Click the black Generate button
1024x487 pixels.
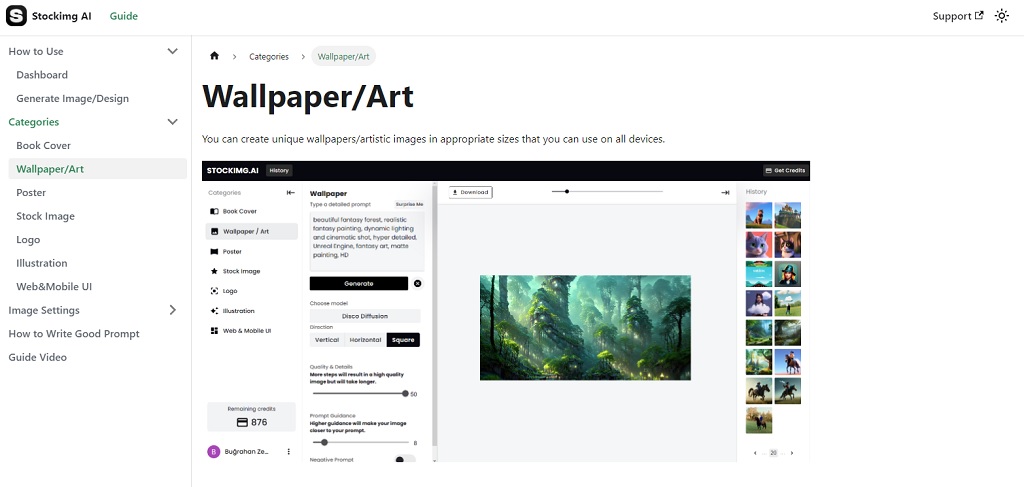pyautogui.click(x=359, y=283)
